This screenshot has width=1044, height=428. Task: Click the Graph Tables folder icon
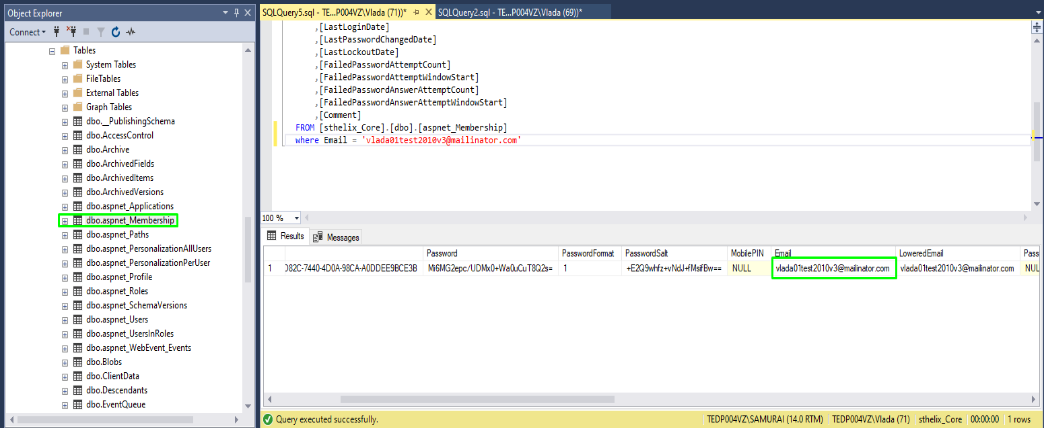click(77, 107)
